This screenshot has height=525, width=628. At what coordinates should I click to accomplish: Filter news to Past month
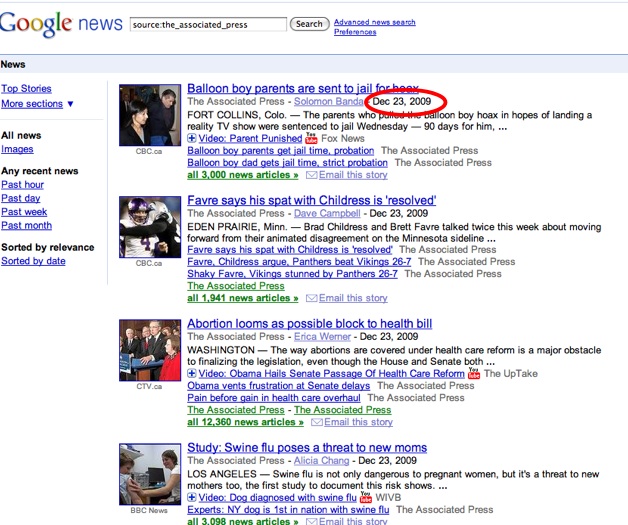pos(26,225)
